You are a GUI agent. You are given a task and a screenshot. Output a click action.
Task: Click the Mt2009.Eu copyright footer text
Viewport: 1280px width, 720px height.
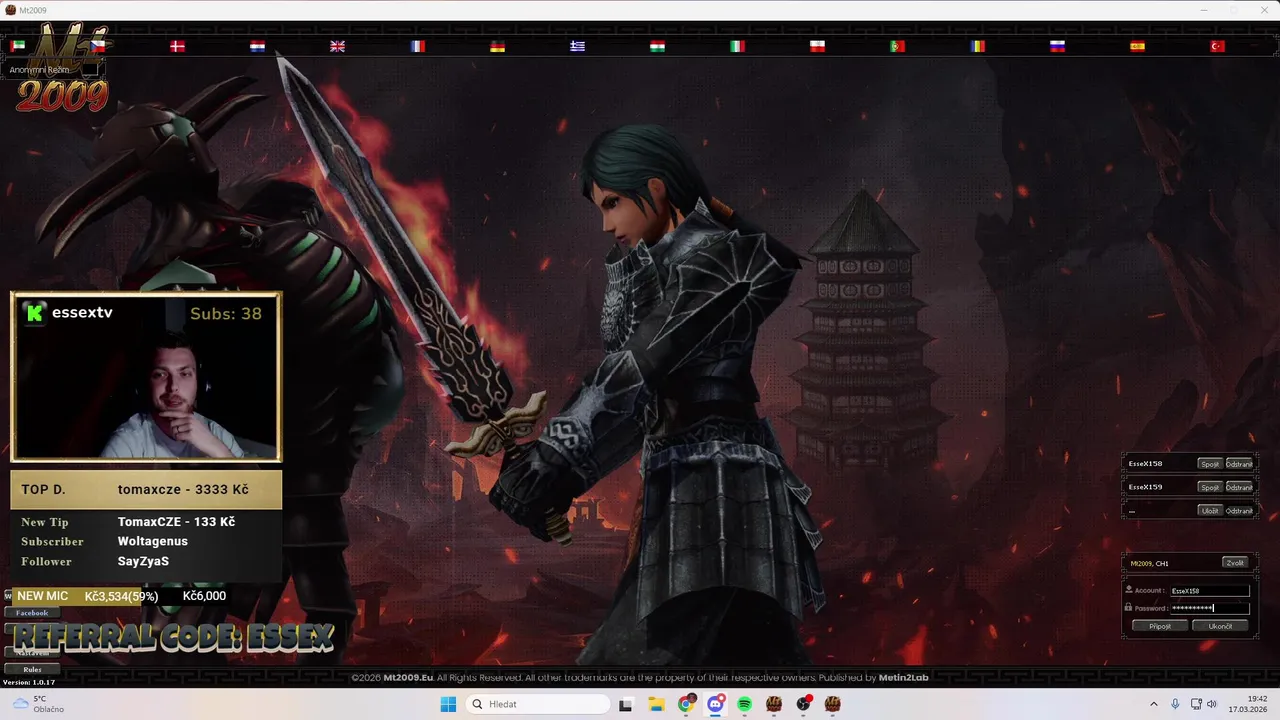tap(640, 678)
